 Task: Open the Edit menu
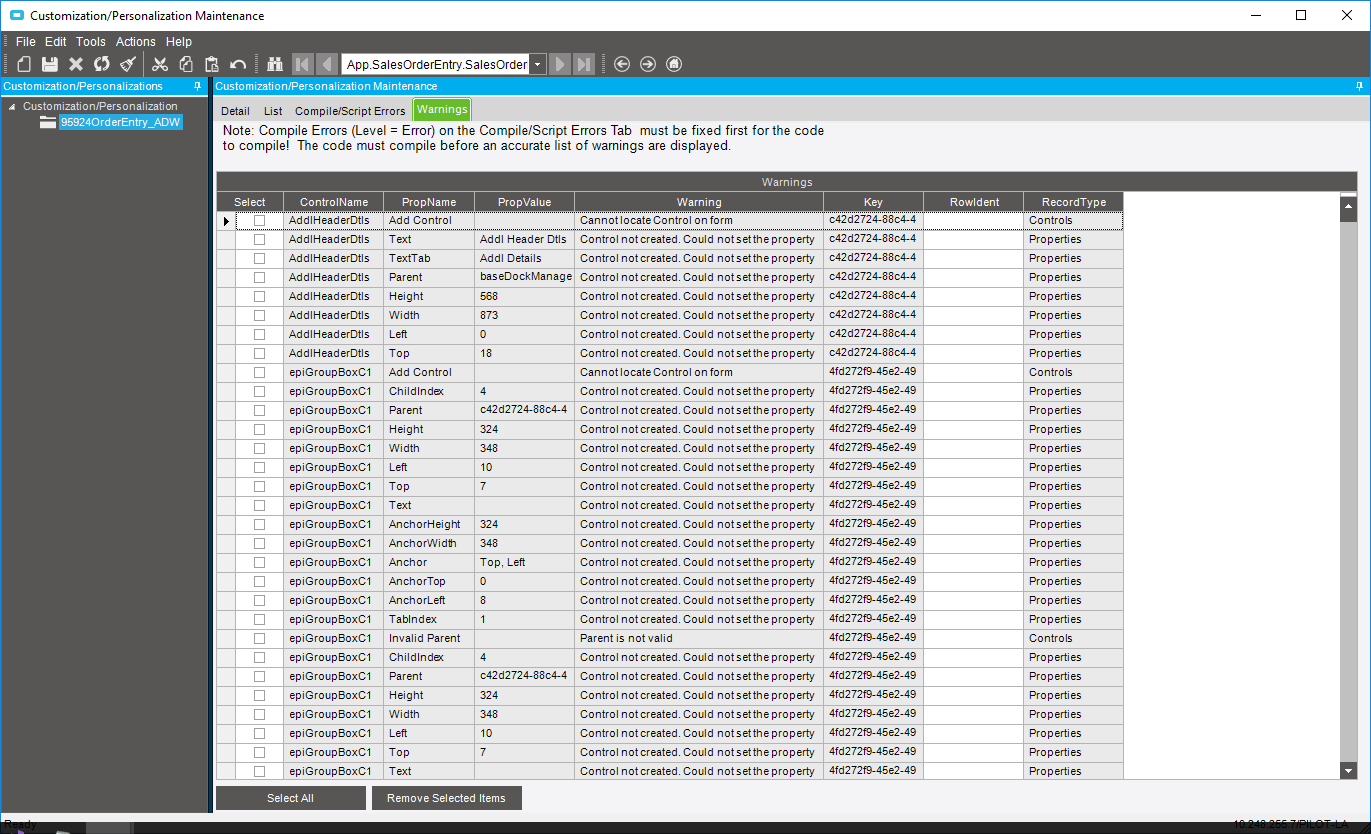coord(56,42)
